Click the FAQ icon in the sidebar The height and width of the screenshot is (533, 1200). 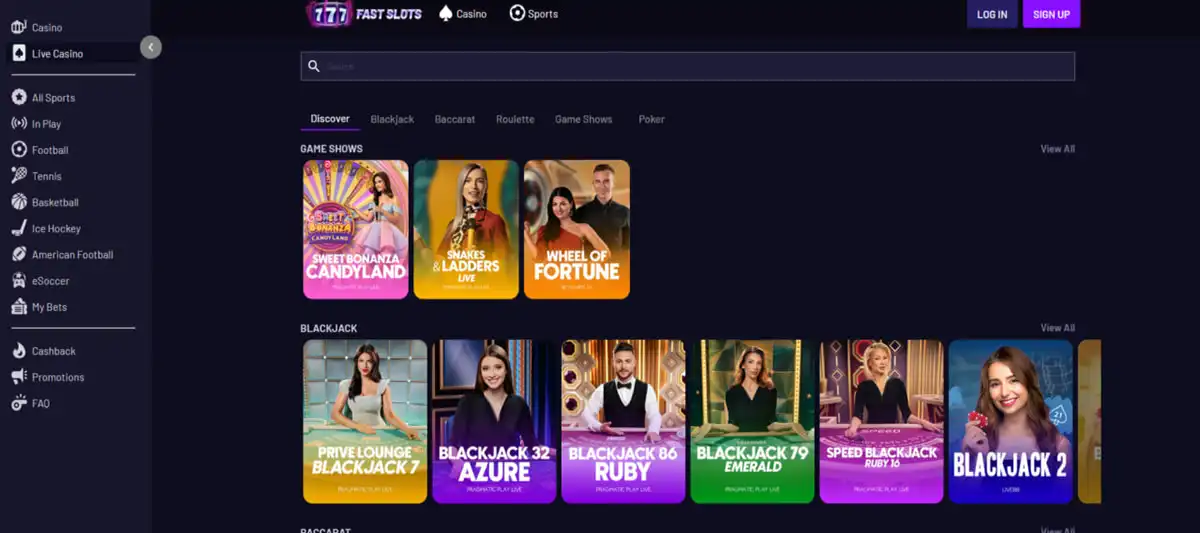[x=19, y=403]
